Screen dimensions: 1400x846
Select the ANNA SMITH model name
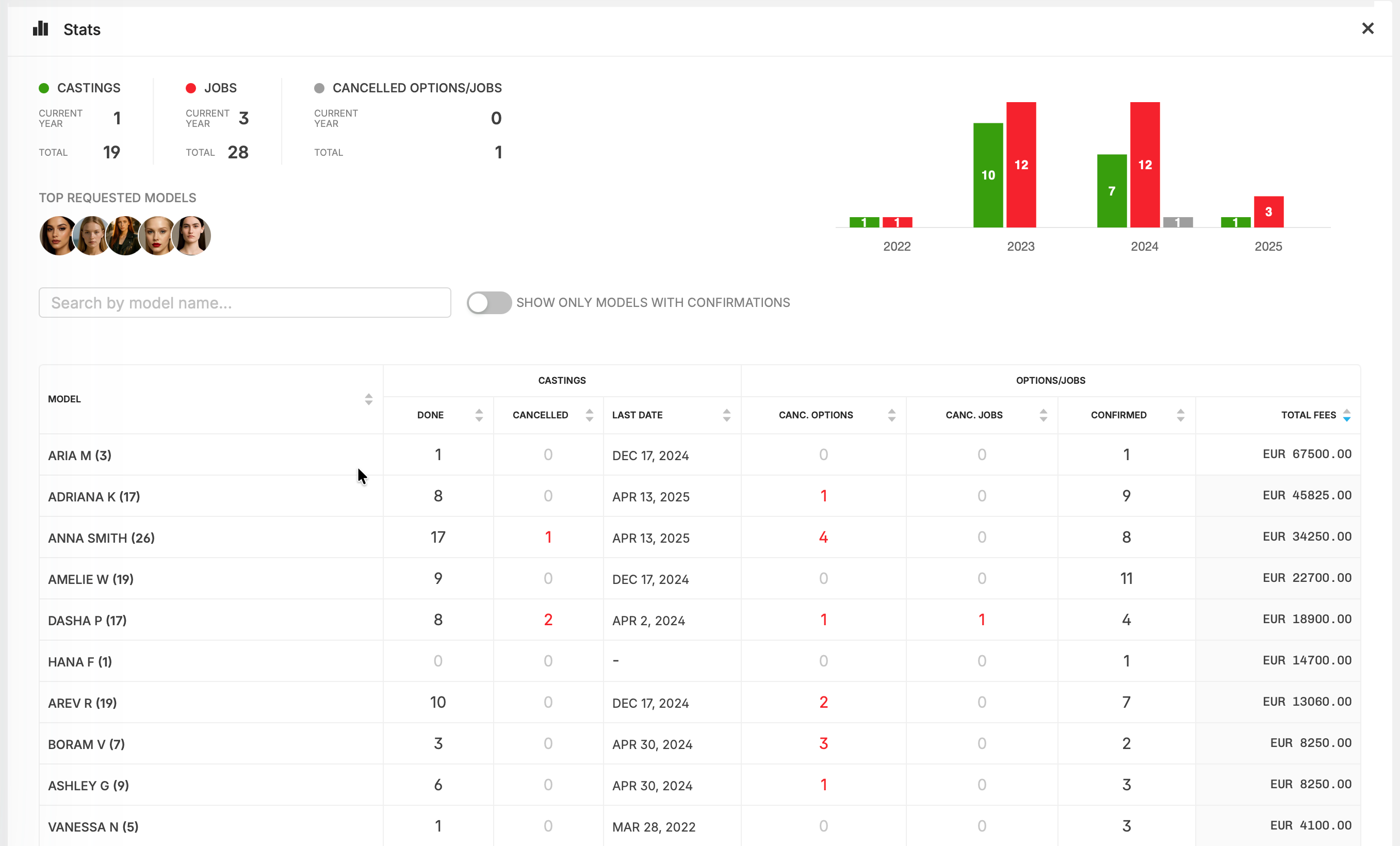coord(101,538)
